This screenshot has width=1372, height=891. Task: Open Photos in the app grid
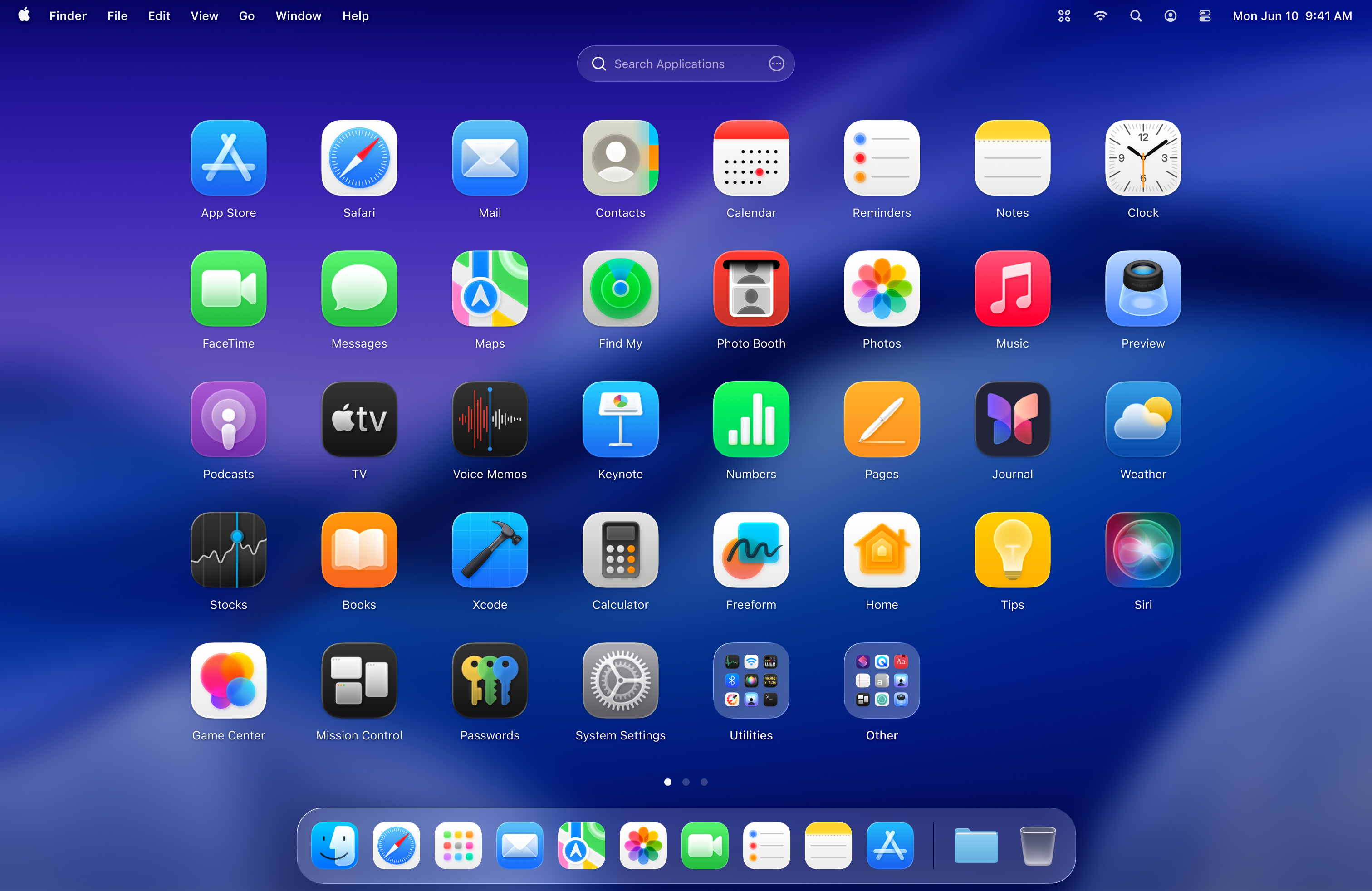tap(882, 289)
